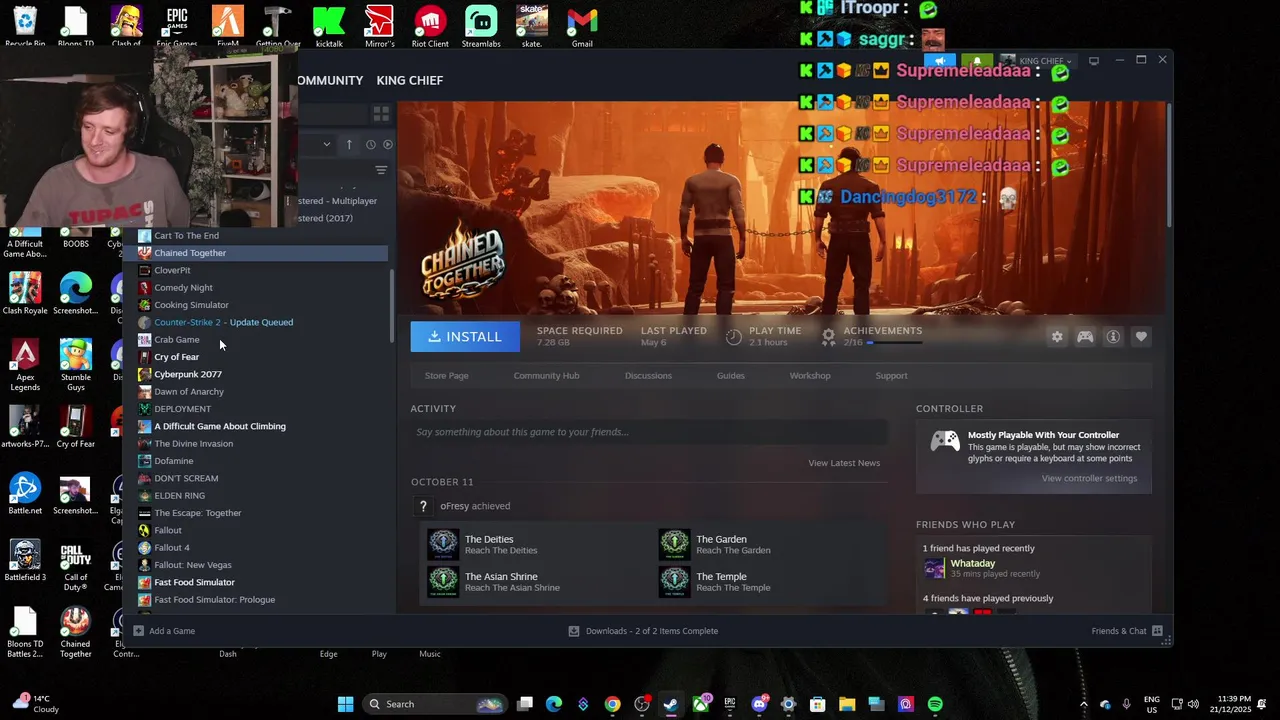
Task: Open KING CHIEF profile menu
Action: click(409, 80)
